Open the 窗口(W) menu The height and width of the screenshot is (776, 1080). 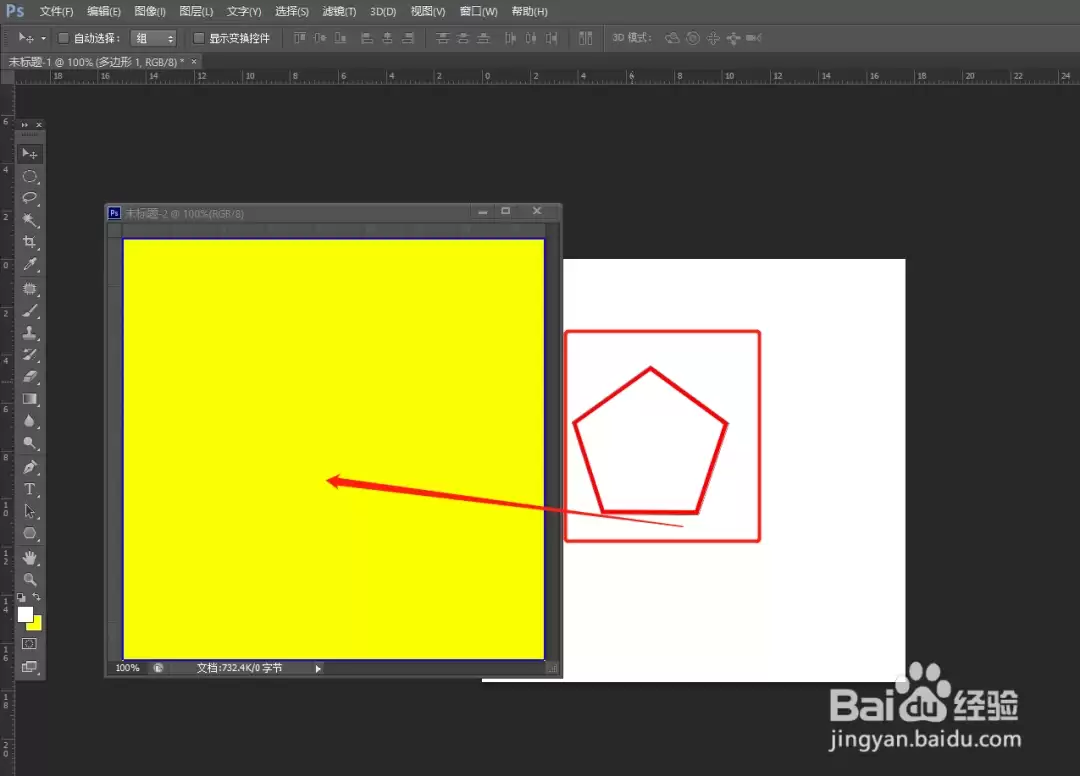click(478, 12)
